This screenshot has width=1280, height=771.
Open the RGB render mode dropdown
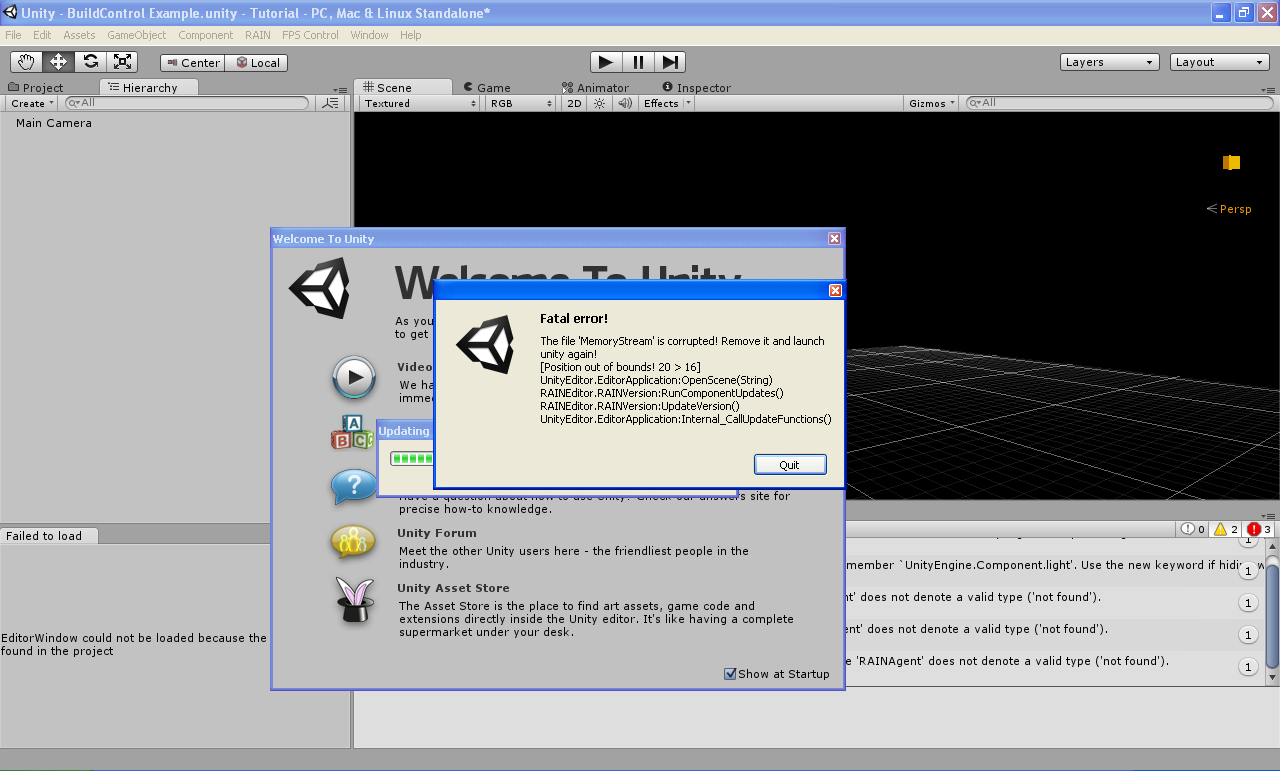[520, 103]
